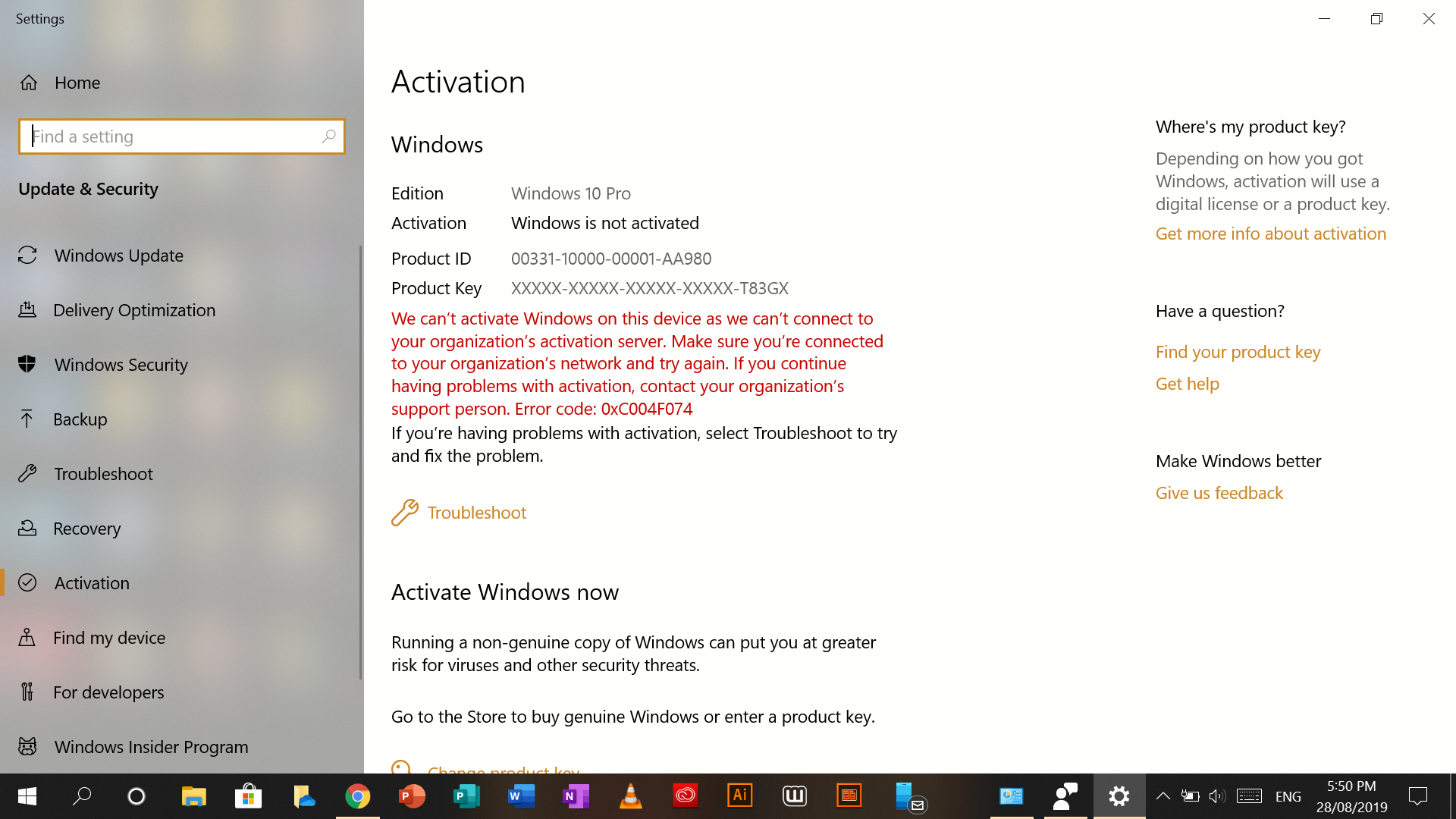Click the Delivery Optimization icon

[27, 310]
